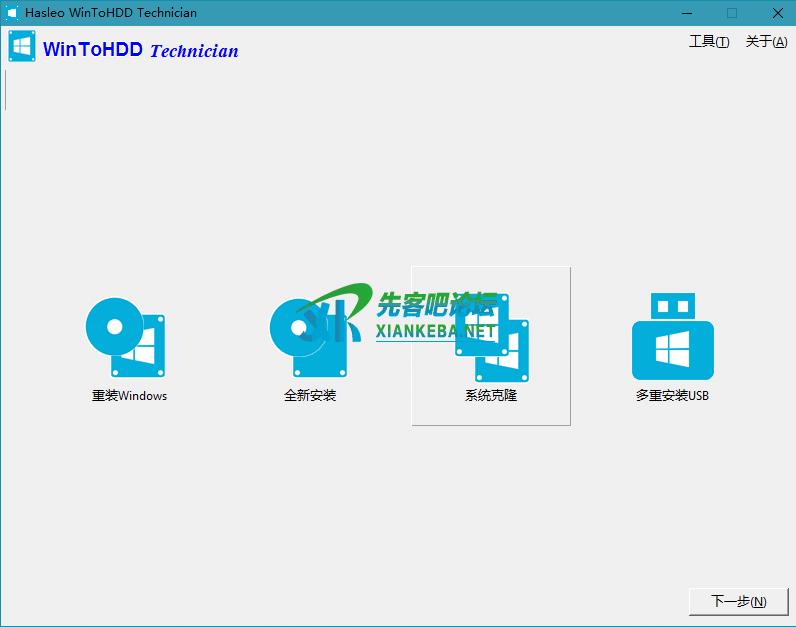Choose the 全新安装 new installation icon
The height and width of the screenshot is (627, 796).
point(309,337)
